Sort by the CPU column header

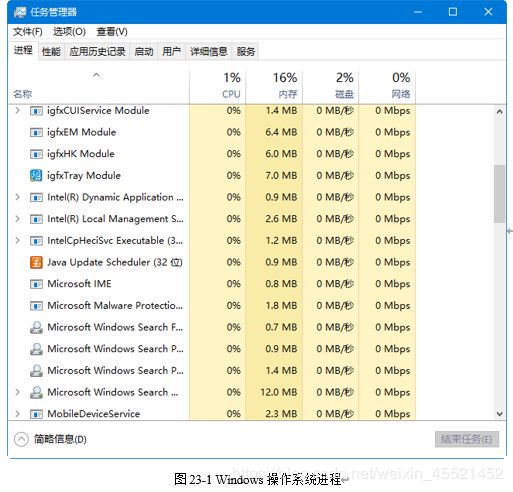pyautogui.click(x=217, y=86)
